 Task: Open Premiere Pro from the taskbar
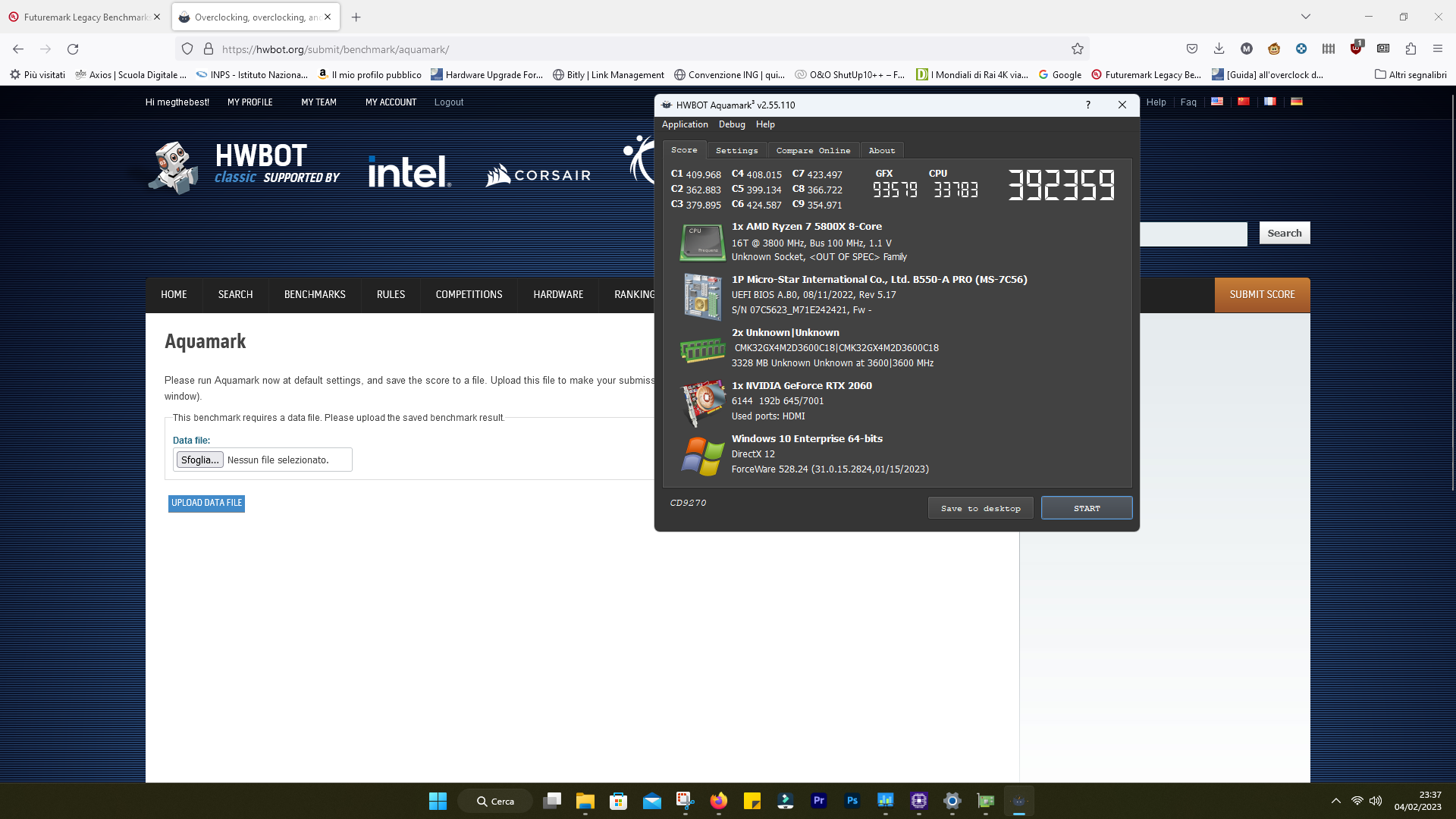819,801
